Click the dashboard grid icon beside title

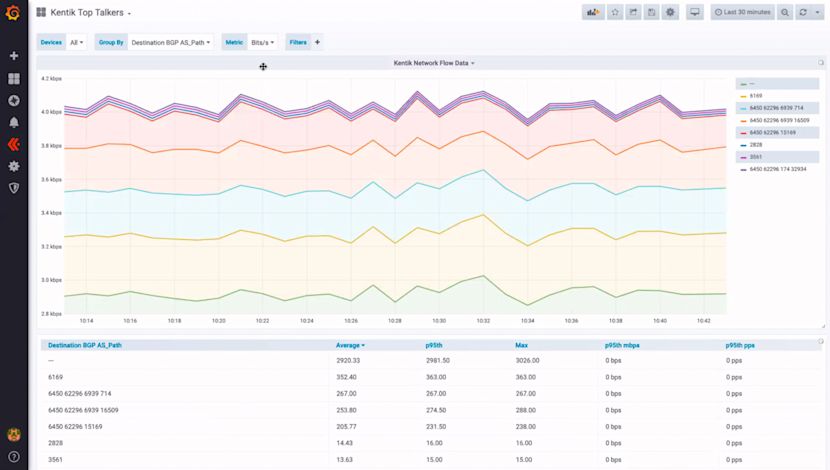coord(41,12)
